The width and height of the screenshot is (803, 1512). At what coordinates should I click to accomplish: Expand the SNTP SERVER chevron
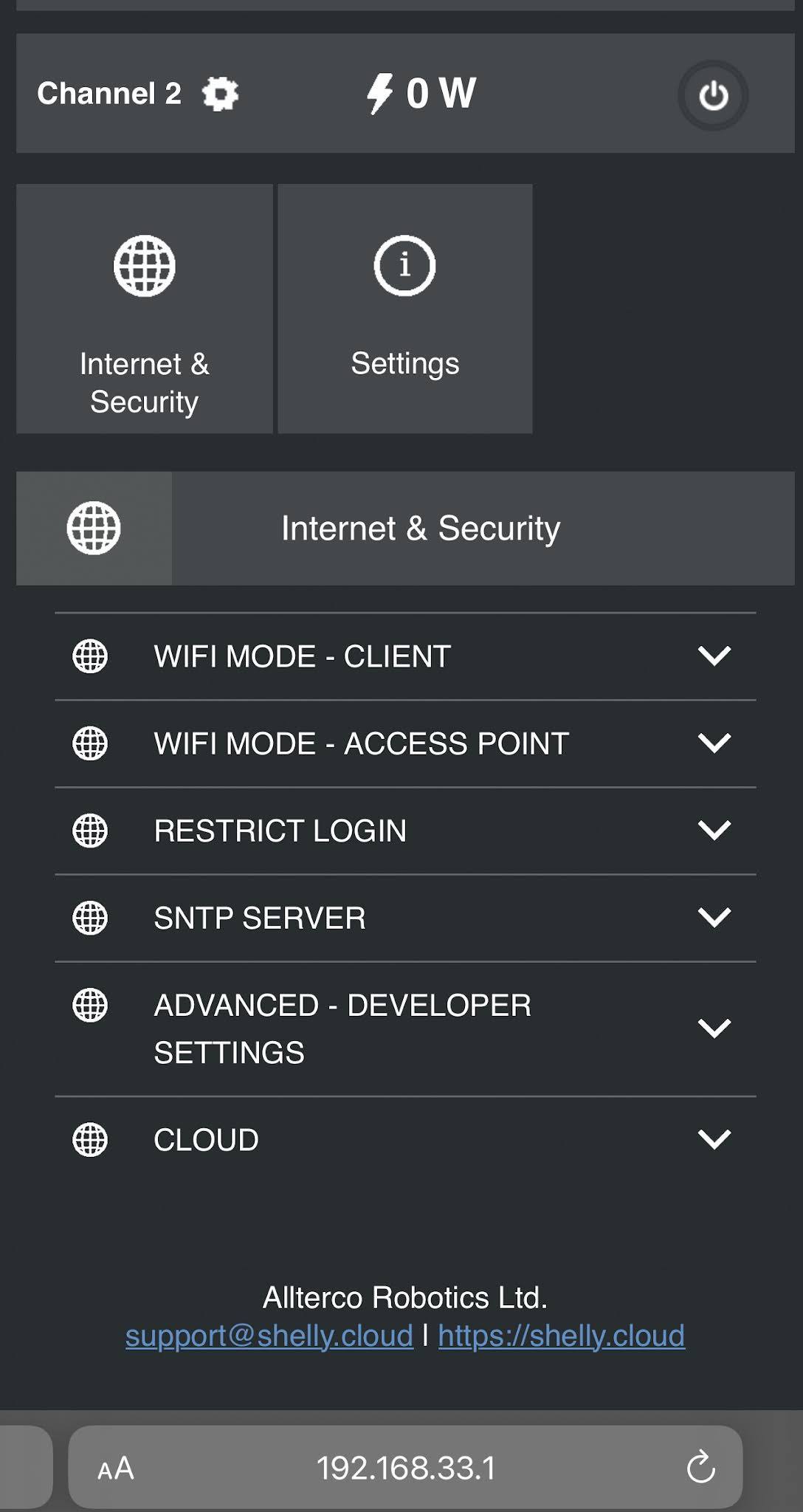[714, 917]
